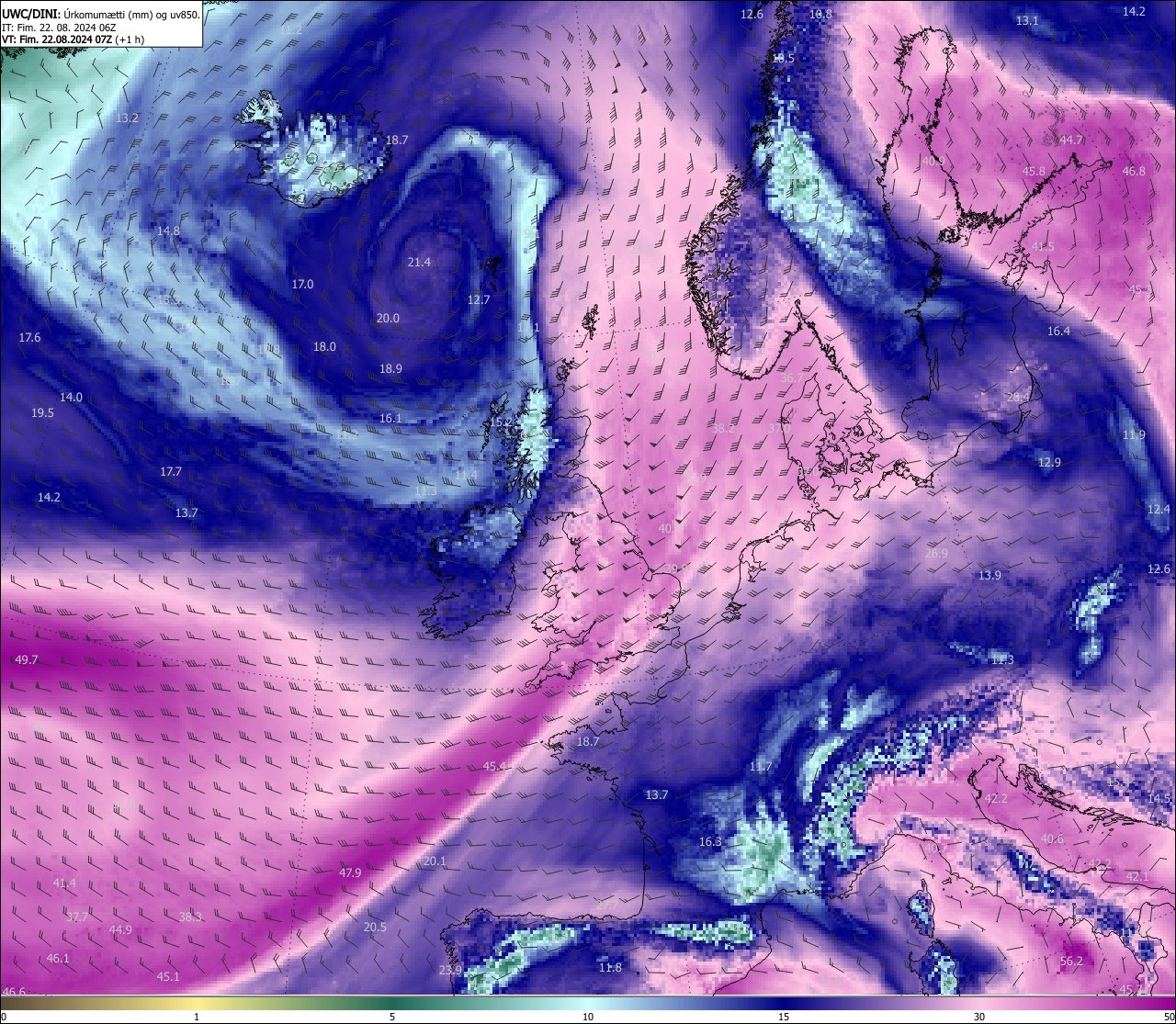This screenshot has width=1176, height=1024.
Task: Select the 44.9 value label
Action: 120,929
